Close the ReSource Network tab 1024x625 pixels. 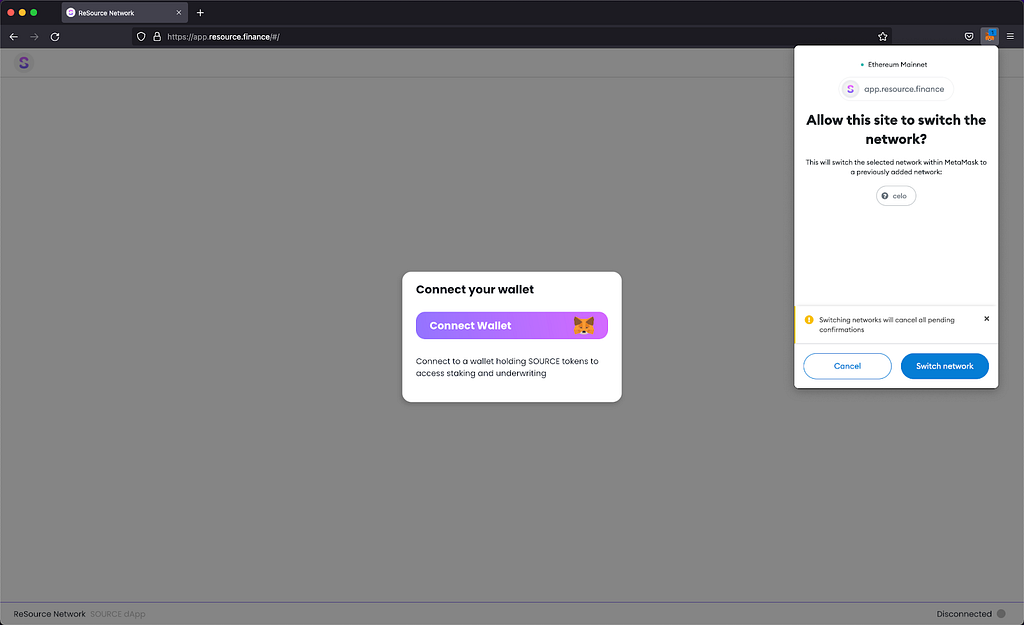tap(178, 12)
